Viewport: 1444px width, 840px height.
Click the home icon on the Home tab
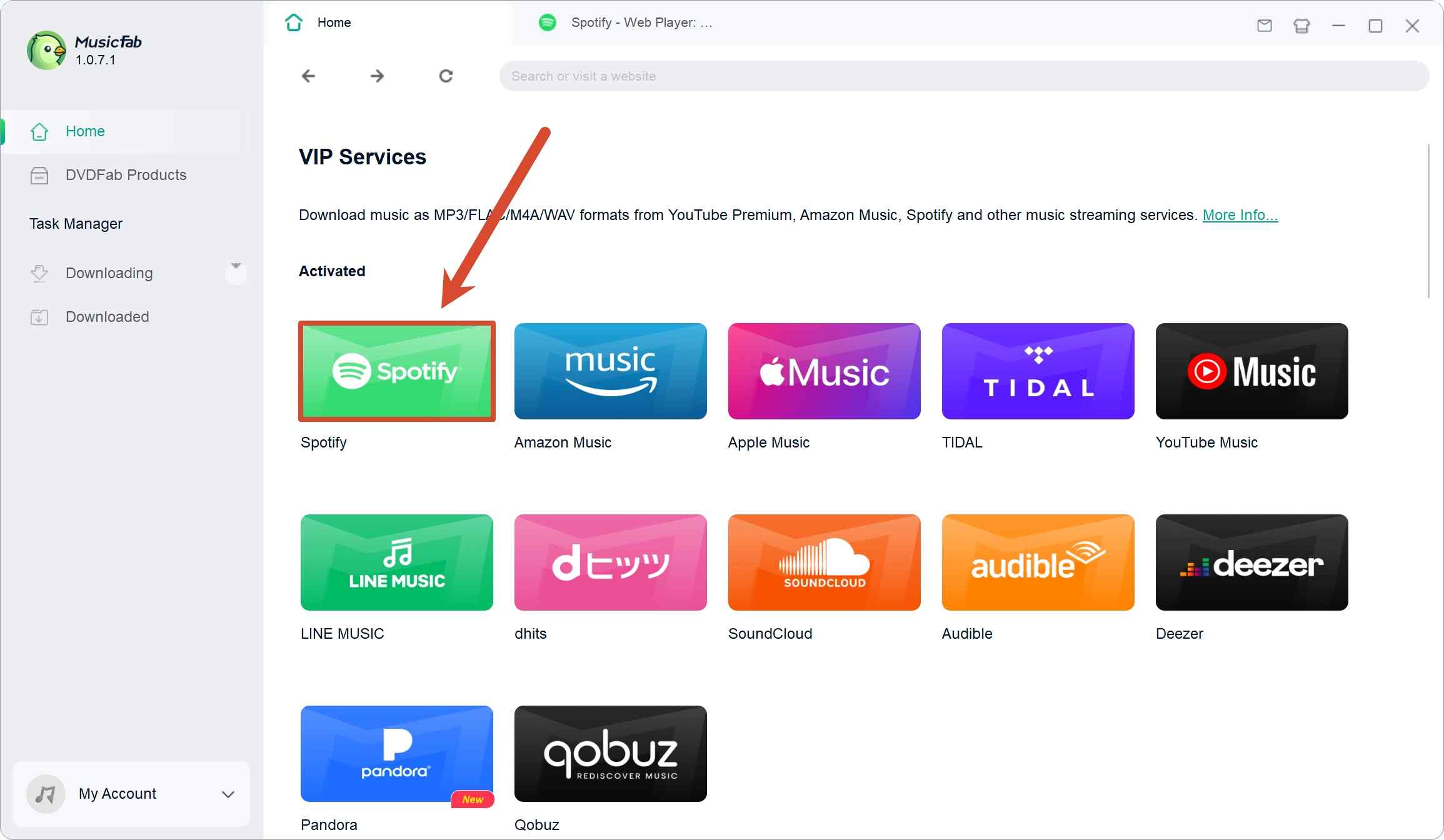pos(294,22)
